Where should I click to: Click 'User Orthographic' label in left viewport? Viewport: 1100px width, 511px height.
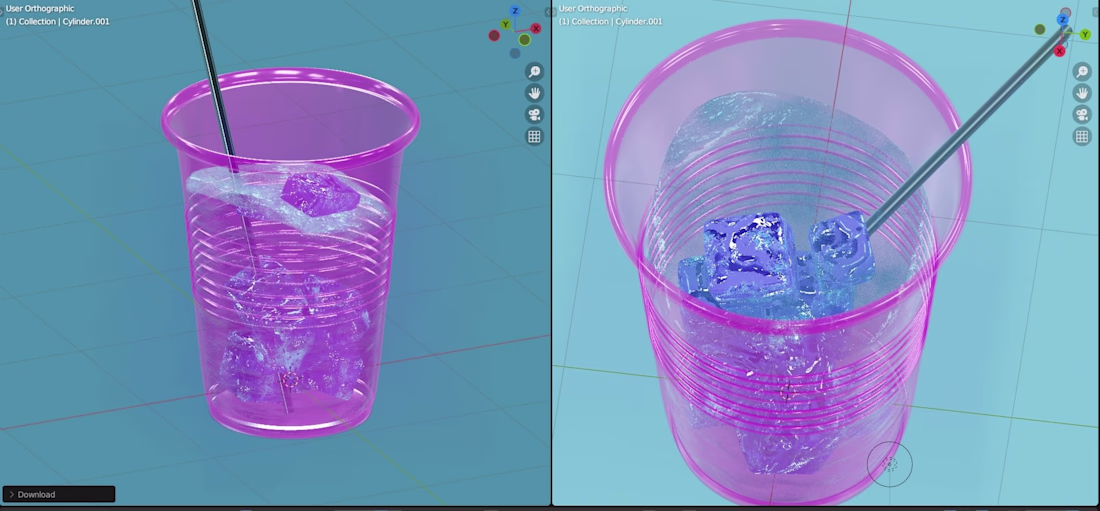pos(40,9)
